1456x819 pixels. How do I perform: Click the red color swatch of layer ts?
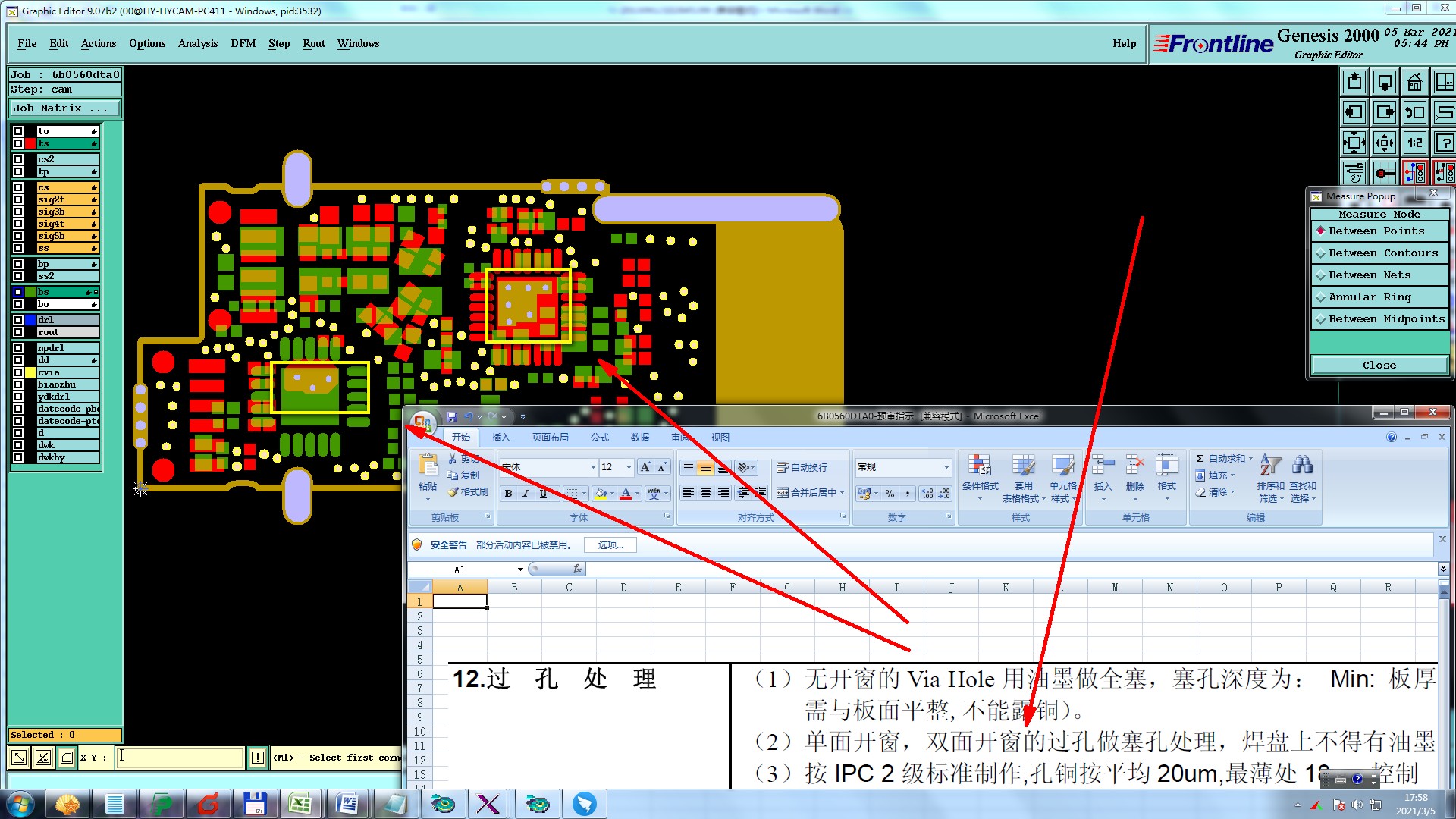pos(30,143)
